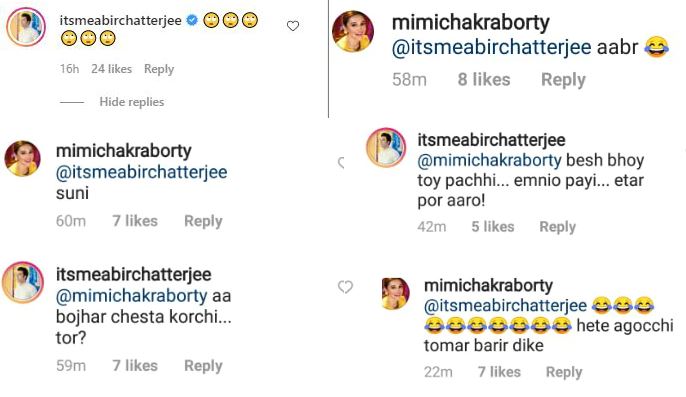Open @itsmeabirchatterjee mention in suni reply
686x397 pixels.
141,172
